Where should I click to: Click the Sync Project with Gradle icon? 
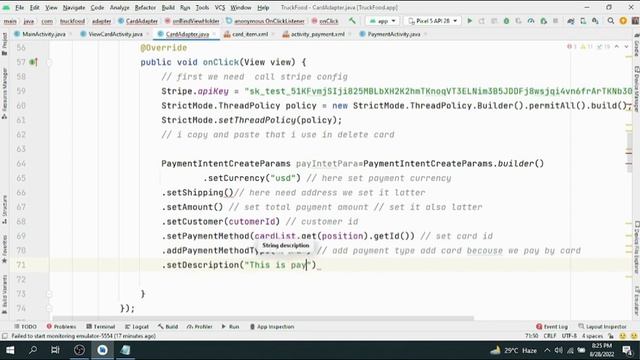click(571, 21)
